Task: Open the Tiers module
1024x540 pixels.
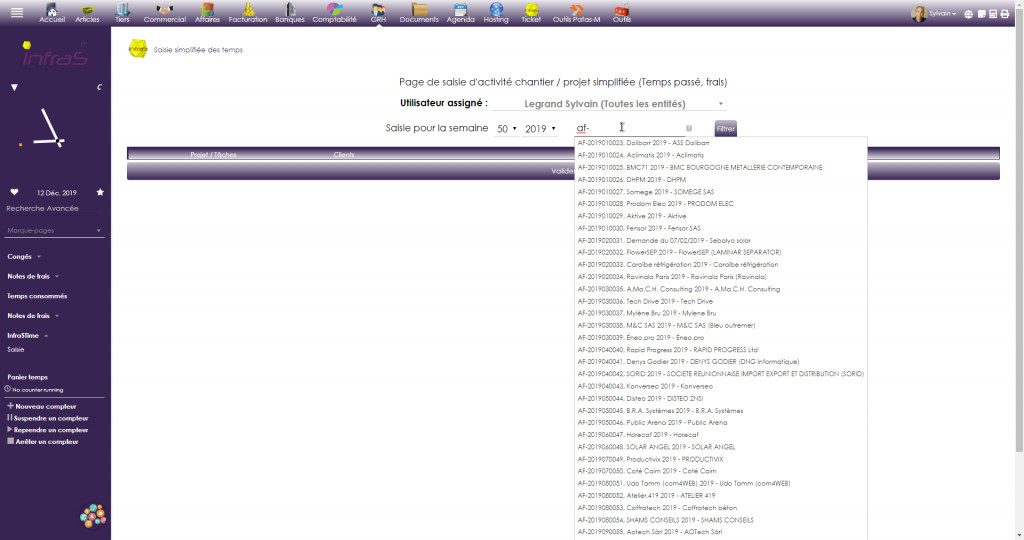Action: tap(122, 13)
